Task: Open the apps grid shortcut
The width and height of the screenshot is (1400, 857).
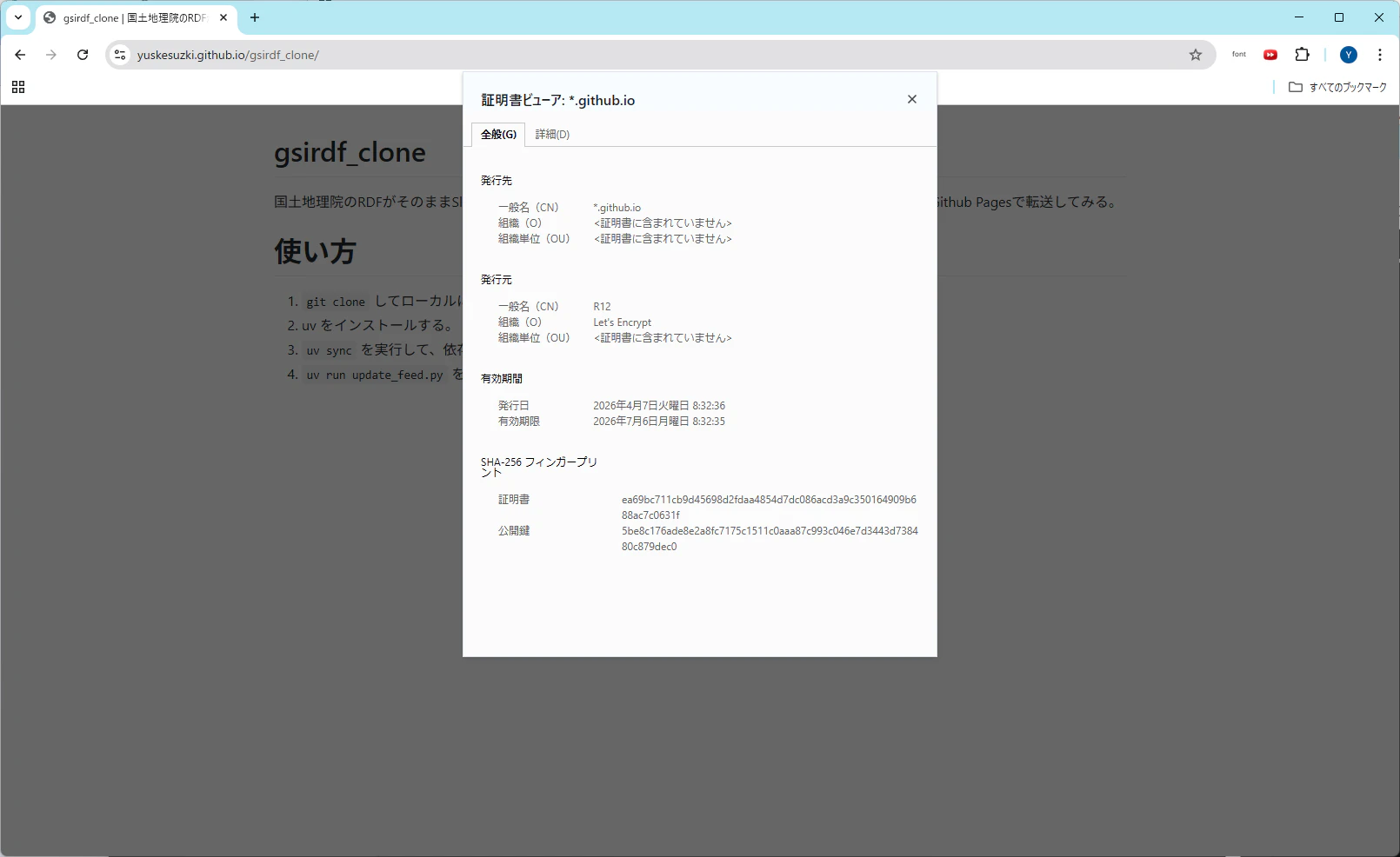Action: coord(18,87)
